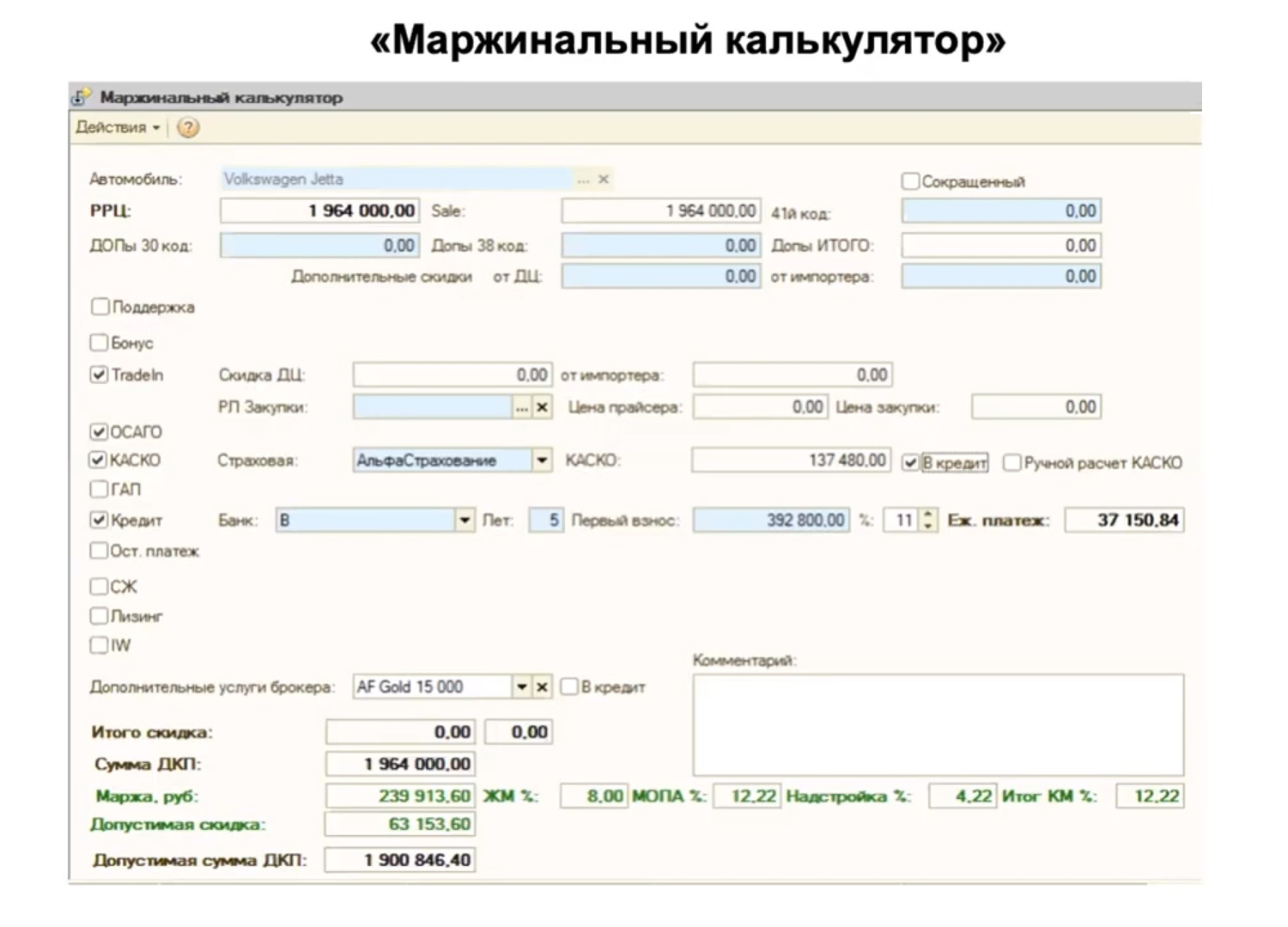Click the Итог КМ % field
Image resolution: width=1288 pixels, height=927 pixels.
(x=1150, y=796)
